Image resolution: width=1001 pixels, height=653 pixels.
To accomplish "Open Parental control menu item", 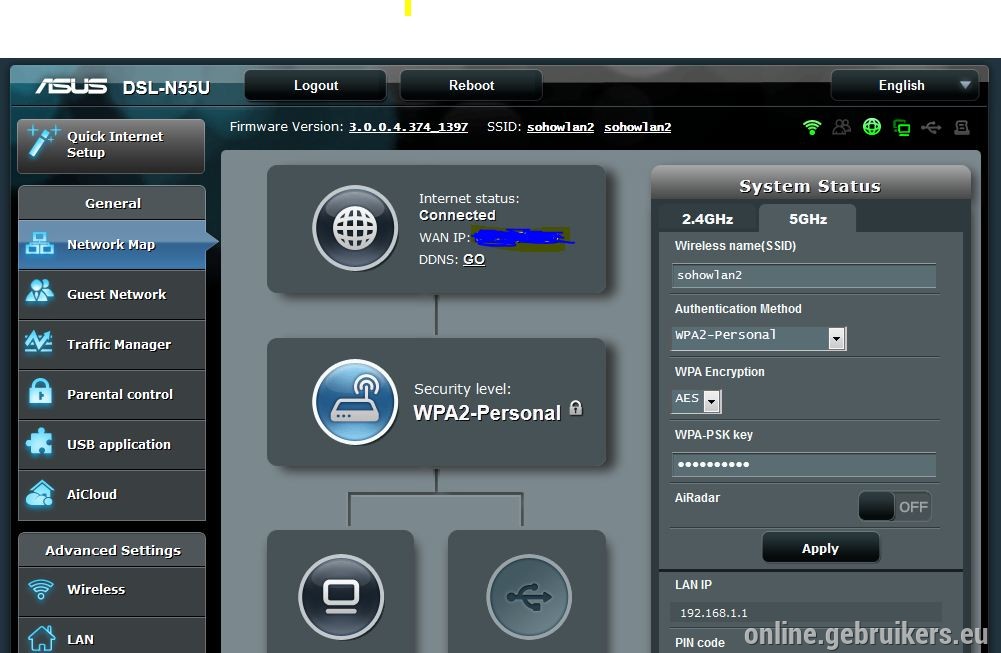I will (112, 394).
